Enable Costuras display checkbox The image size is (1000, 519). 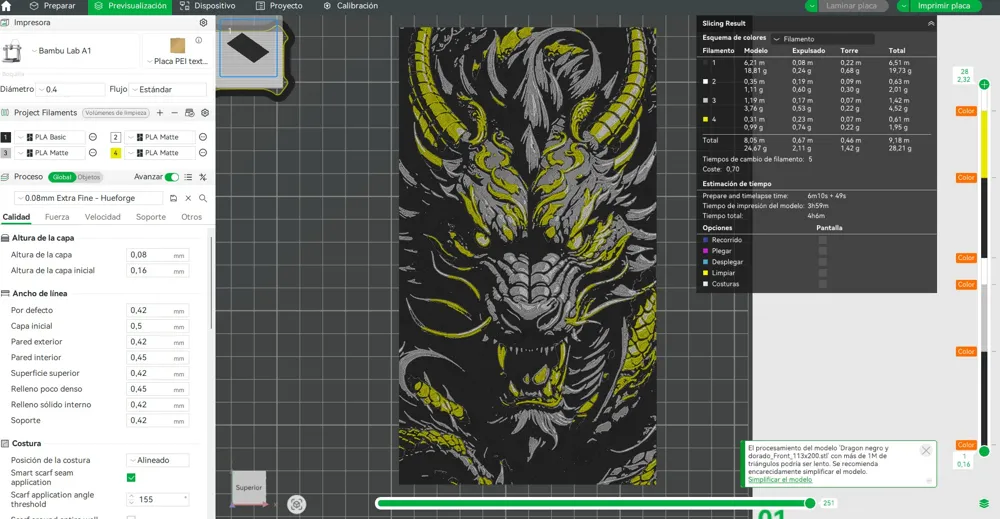823,284
